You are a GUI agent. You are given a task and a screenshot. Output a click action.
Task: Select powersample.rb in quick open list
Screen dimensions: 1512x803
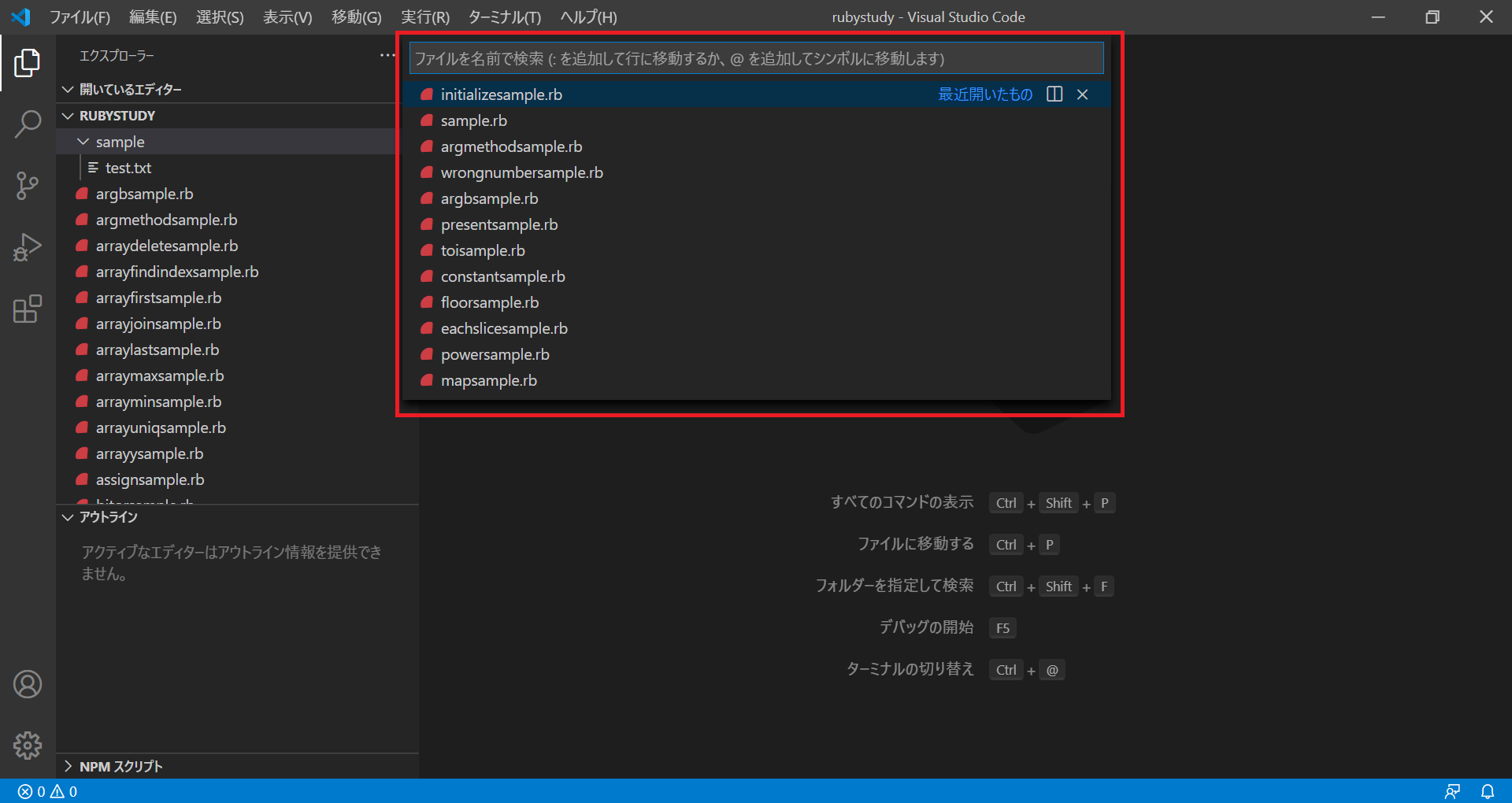756,354
